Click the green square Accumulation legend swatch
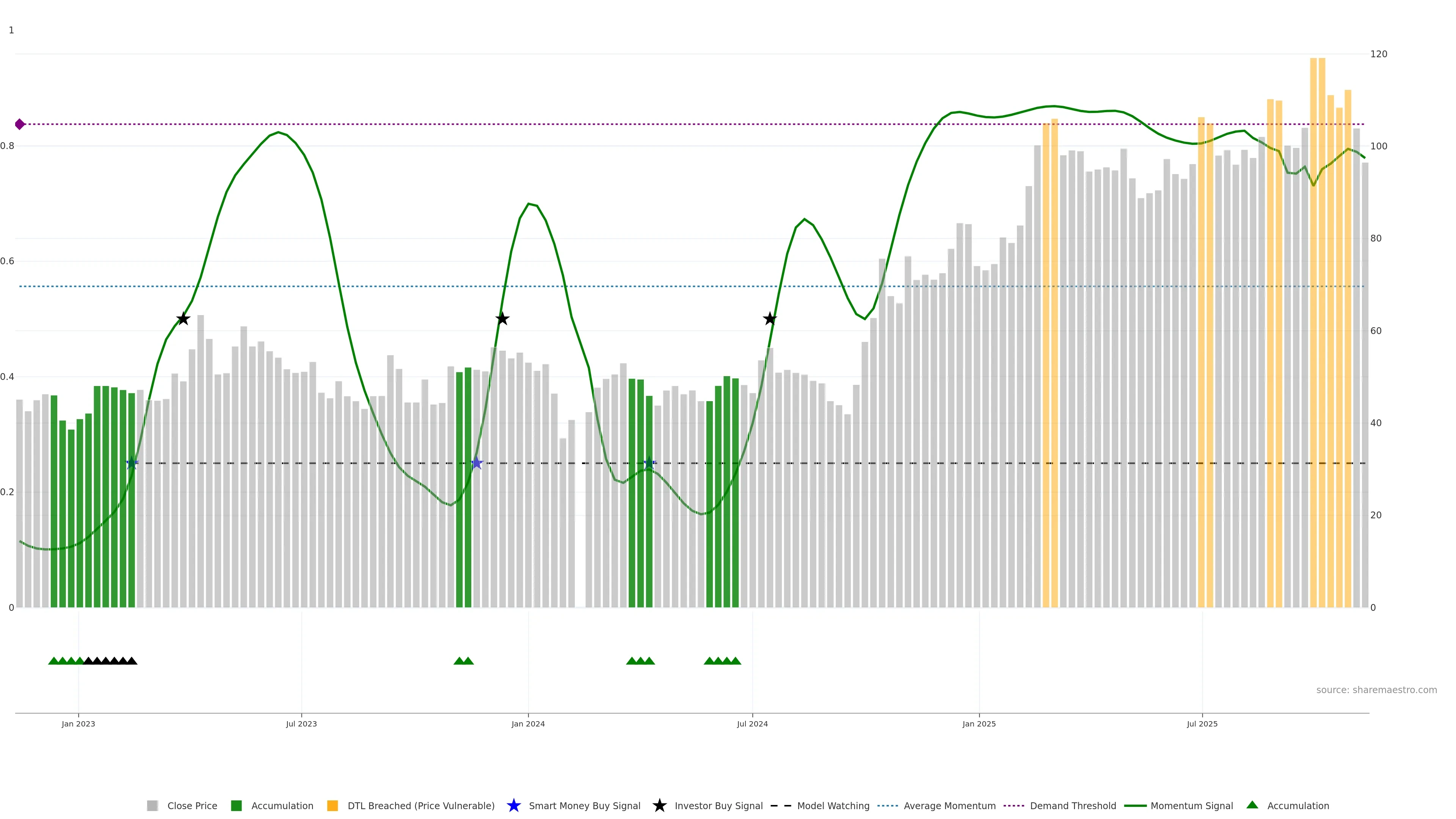This screenshot has height=819, width=1456. pos(236,806)
